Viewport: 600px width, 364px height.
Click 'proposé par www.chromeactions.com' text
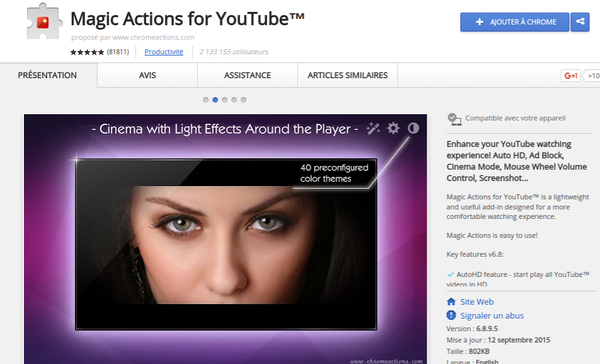[x=132, y=38]
